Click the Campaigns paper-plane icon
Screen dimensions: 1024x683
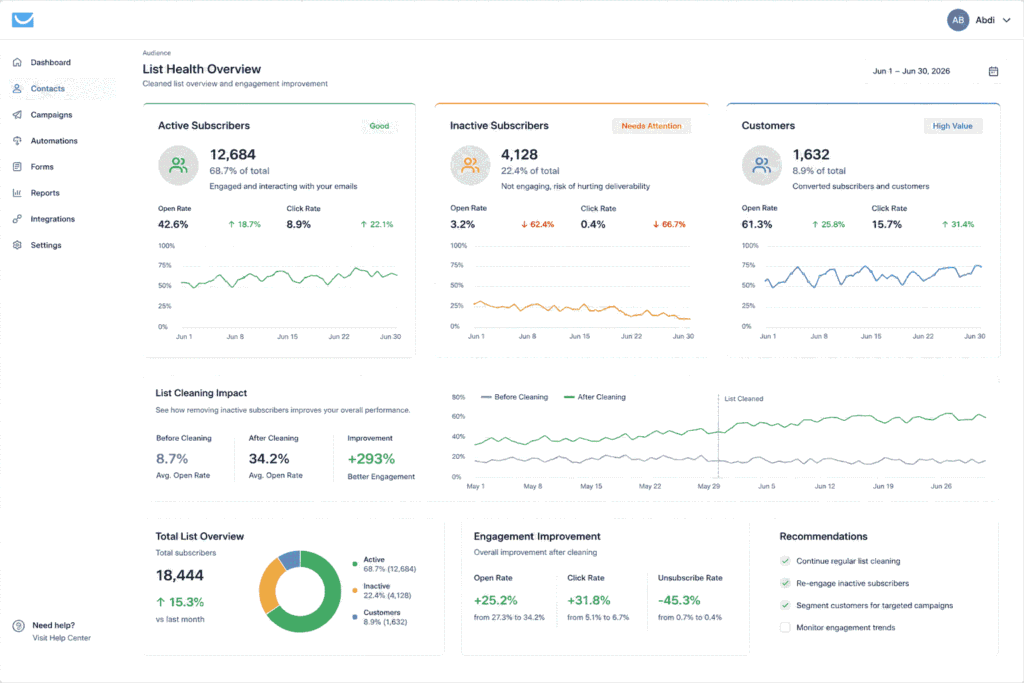[x=17, y=115]
